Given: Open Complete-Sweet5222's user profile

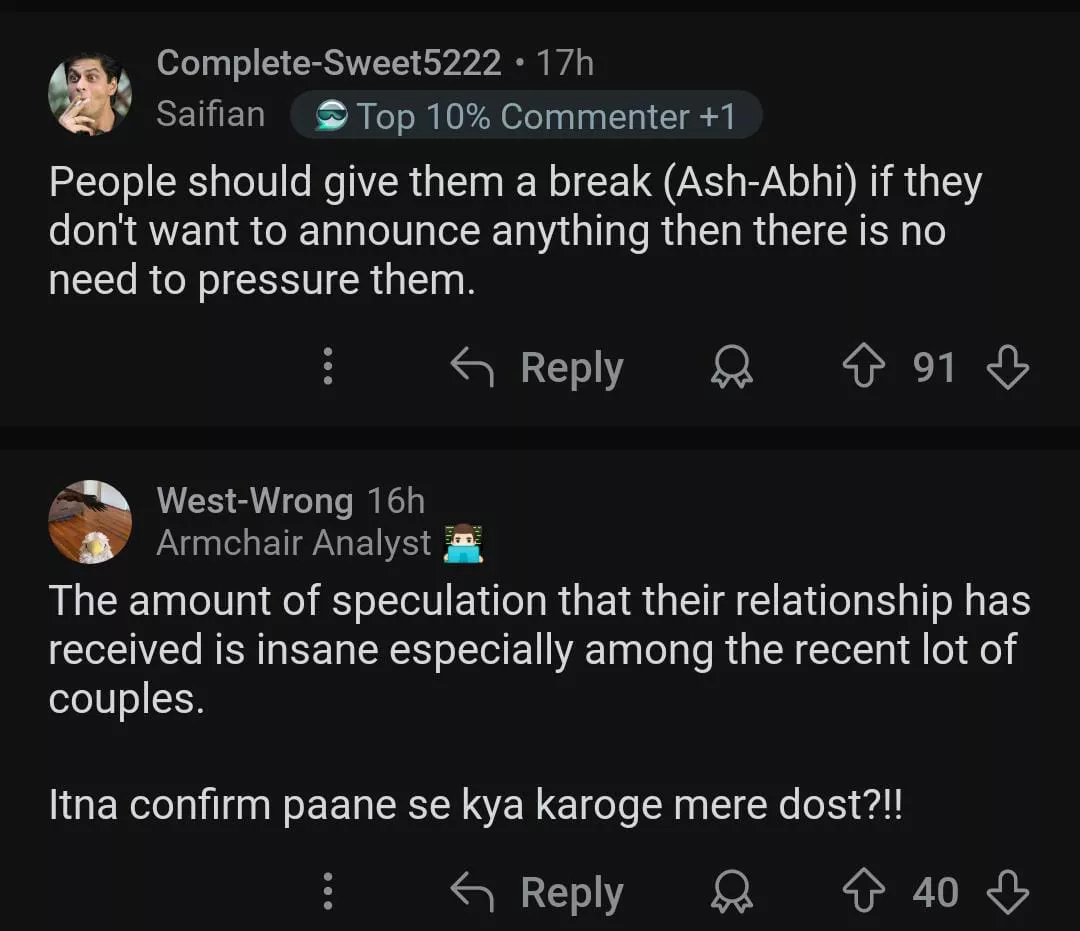Looking at the screenshot, I should (329, 63).
